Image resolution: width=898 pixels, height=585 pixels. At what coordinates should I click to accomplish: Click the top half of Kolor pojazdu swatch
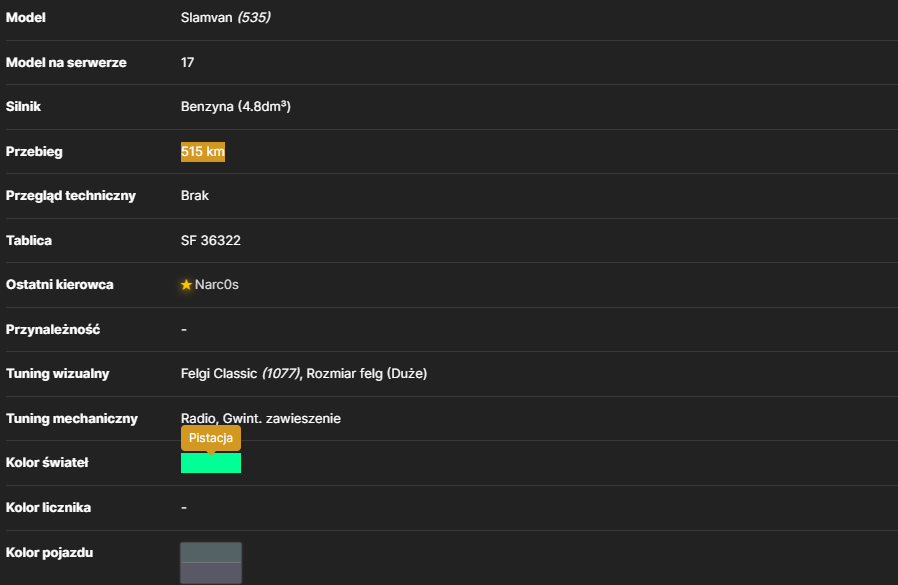[x=211, y=552]
